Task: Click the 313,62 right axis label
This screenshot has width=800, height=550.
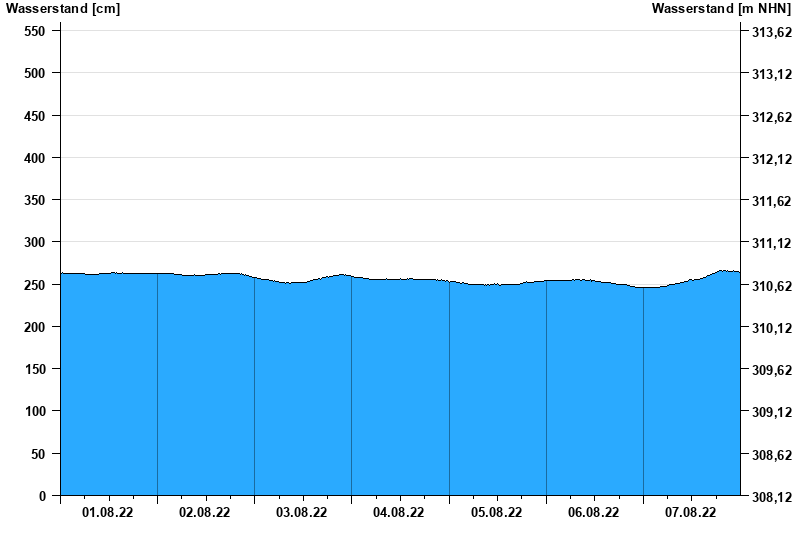Action: click(772, 32)
